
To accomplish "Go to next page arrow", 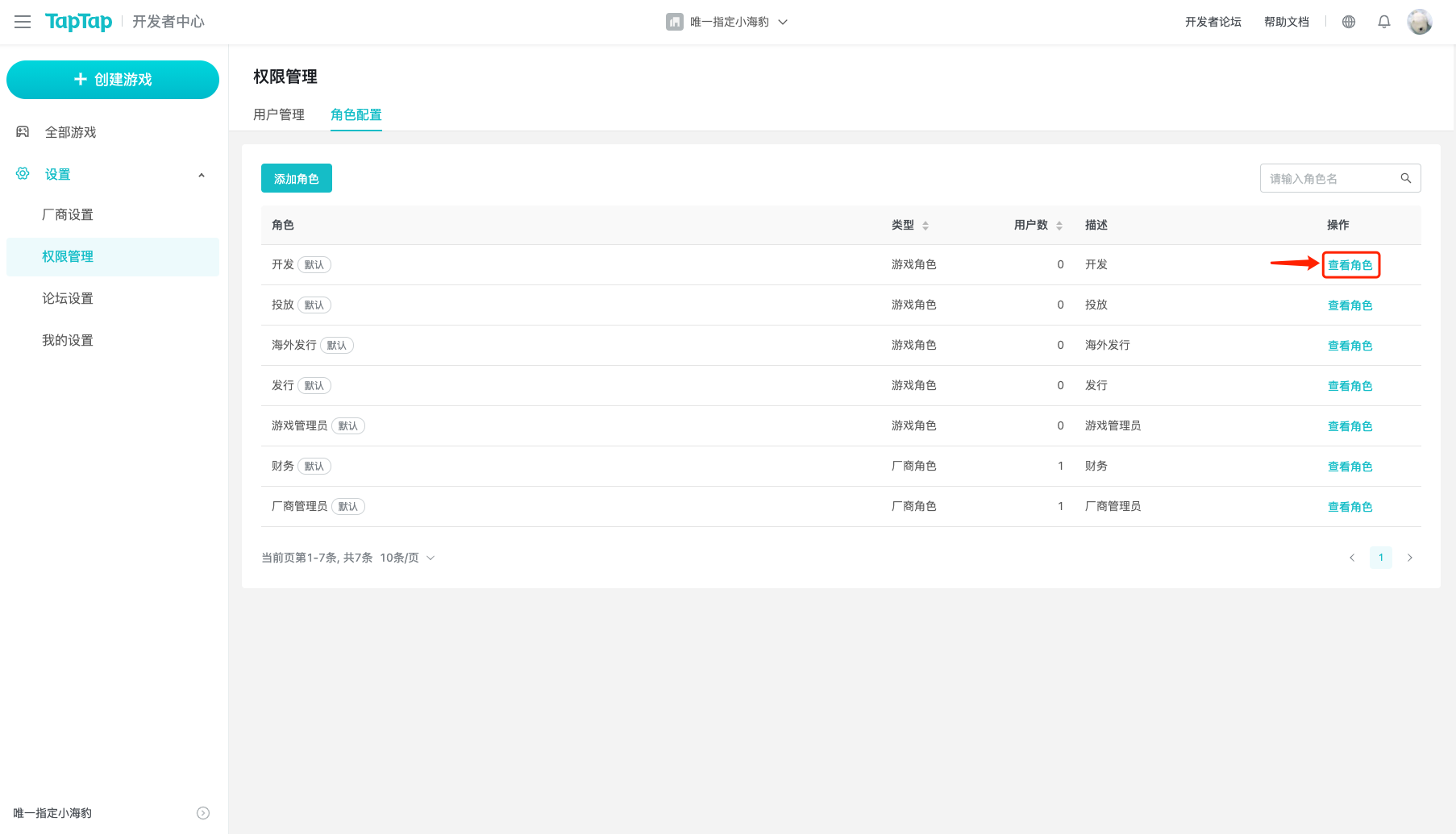I will tap(1410, 558).
